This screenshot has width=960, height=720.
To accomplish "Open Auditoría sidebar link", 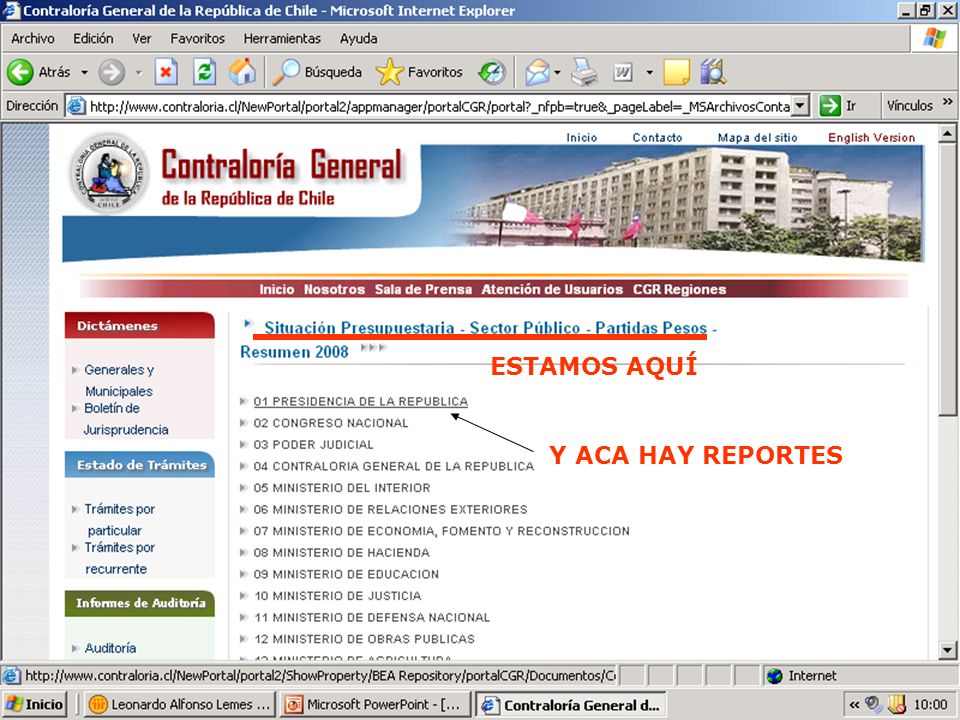I will click(110, 648).
